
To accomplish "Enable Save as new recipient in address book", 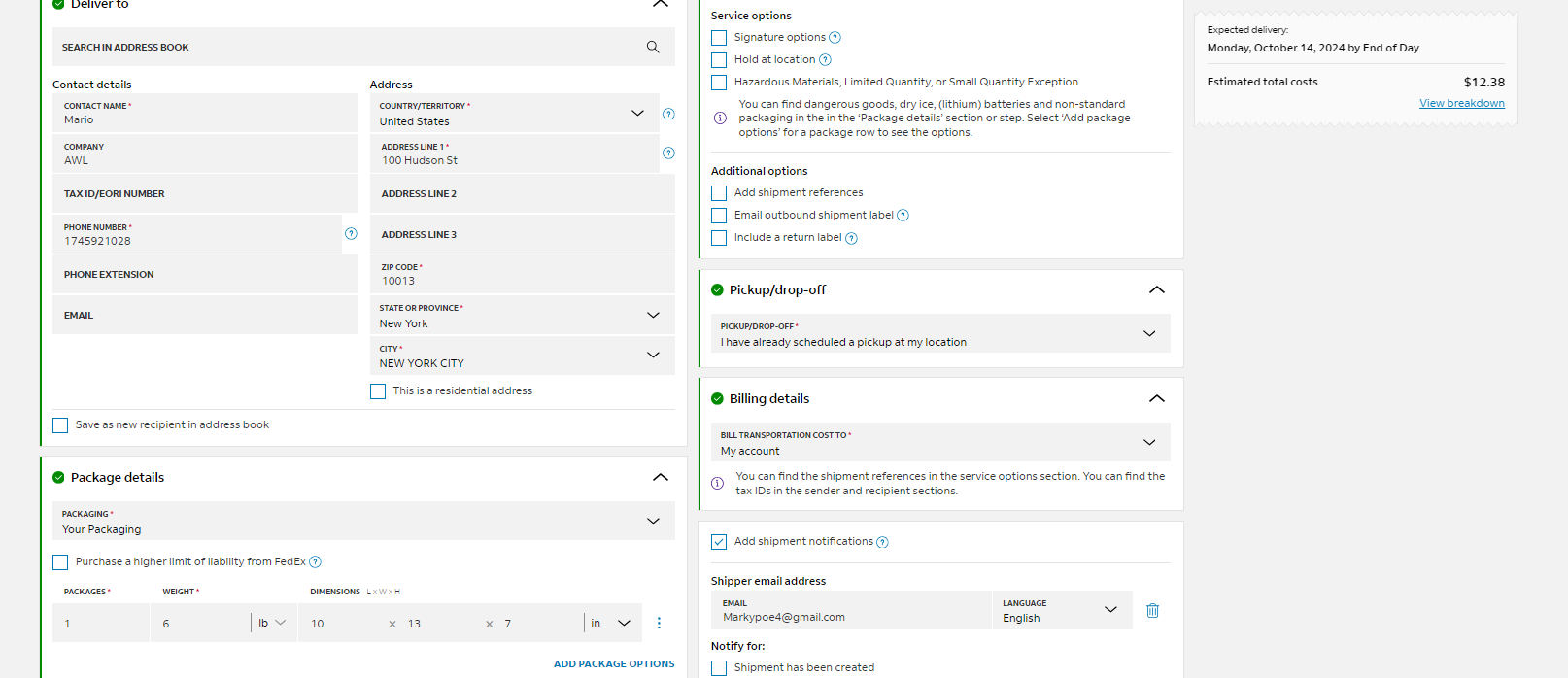I will (x=60, y=425).
